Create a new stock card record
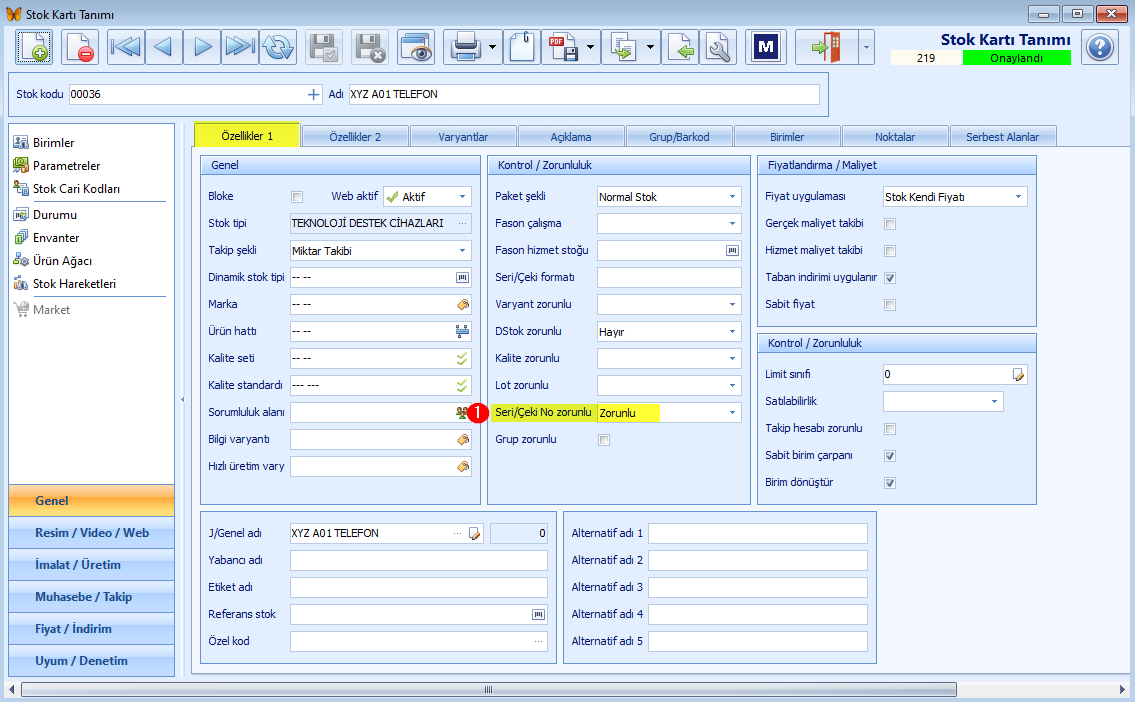This screenshot has width=1135, height=702. pos(33,48)
